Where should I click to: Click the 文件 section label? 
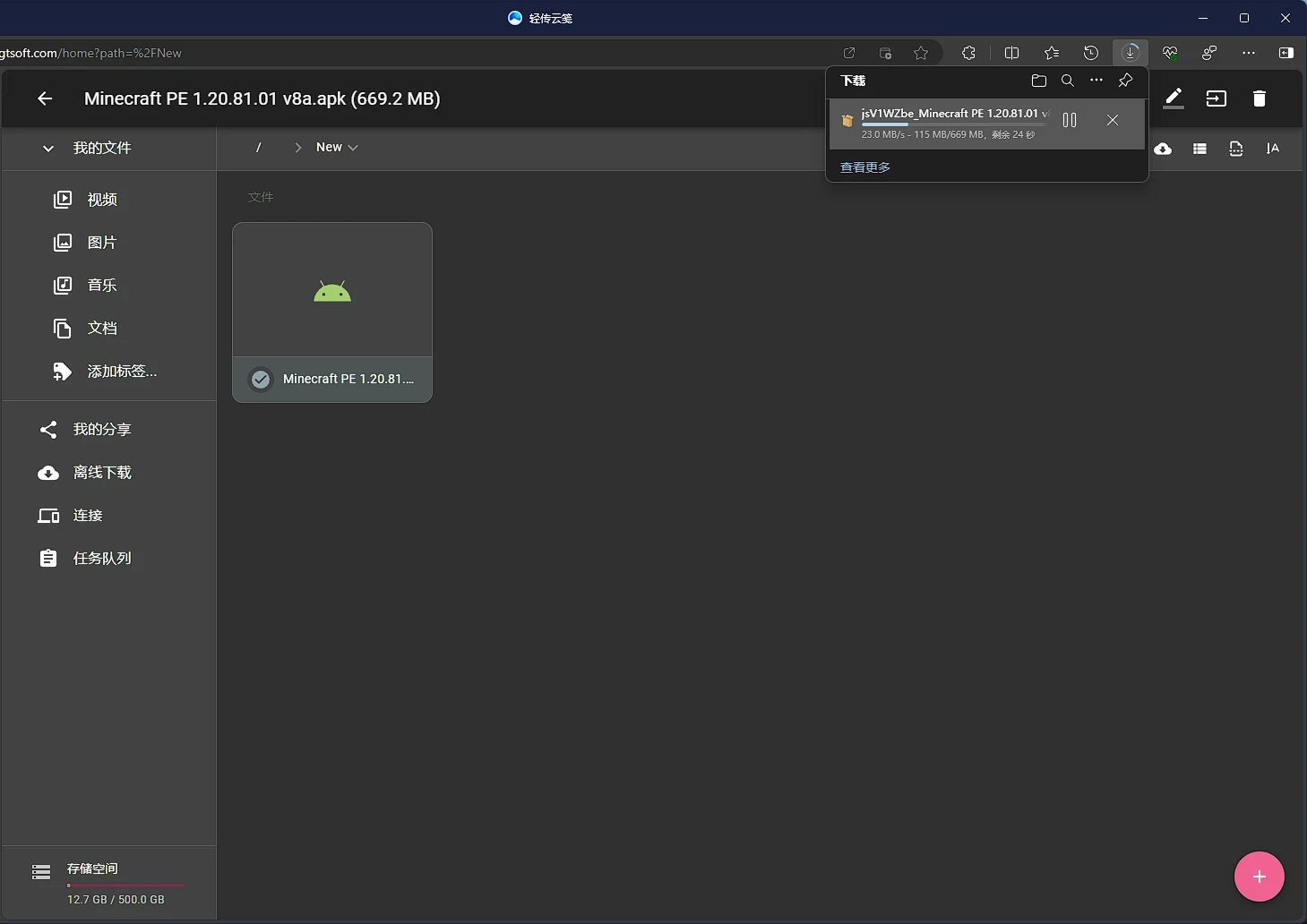click(x=261, y=197)
